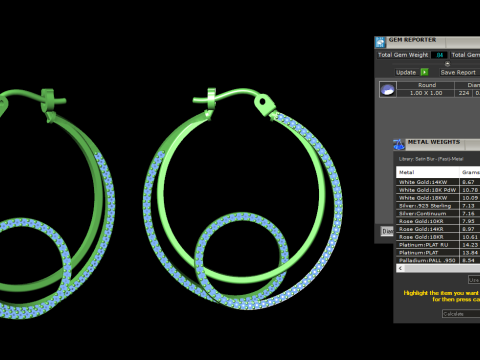This screenshot has width=480, height=360.
Task: Click the Grams column header
Action: (470, 172)
